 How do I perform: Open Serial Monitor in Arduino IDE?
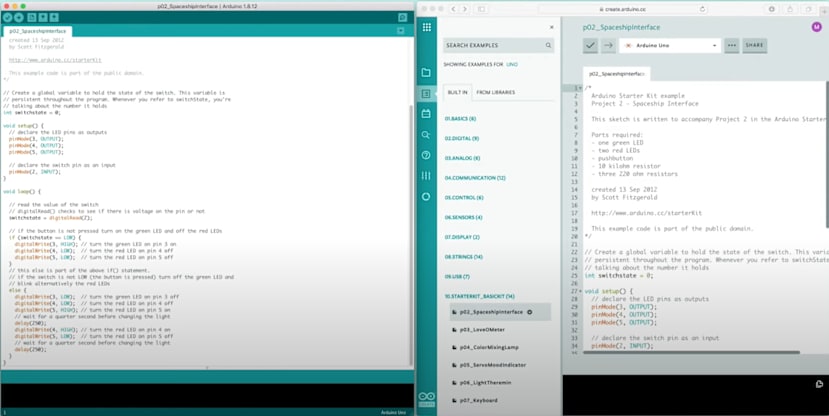tap(402, 18)
